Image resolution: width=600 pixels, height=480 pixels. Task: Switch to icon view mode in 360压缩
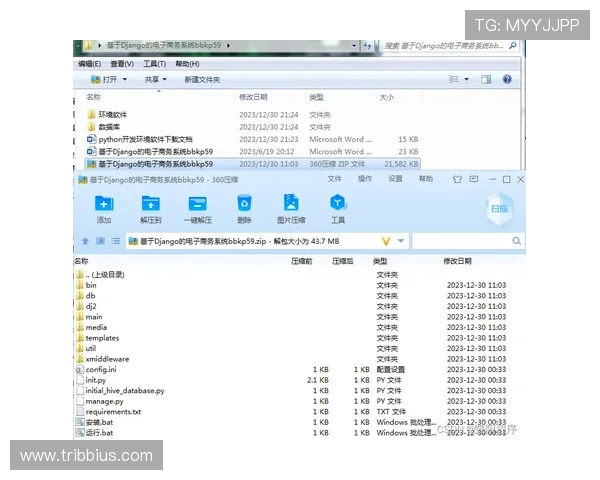[100, 241]
